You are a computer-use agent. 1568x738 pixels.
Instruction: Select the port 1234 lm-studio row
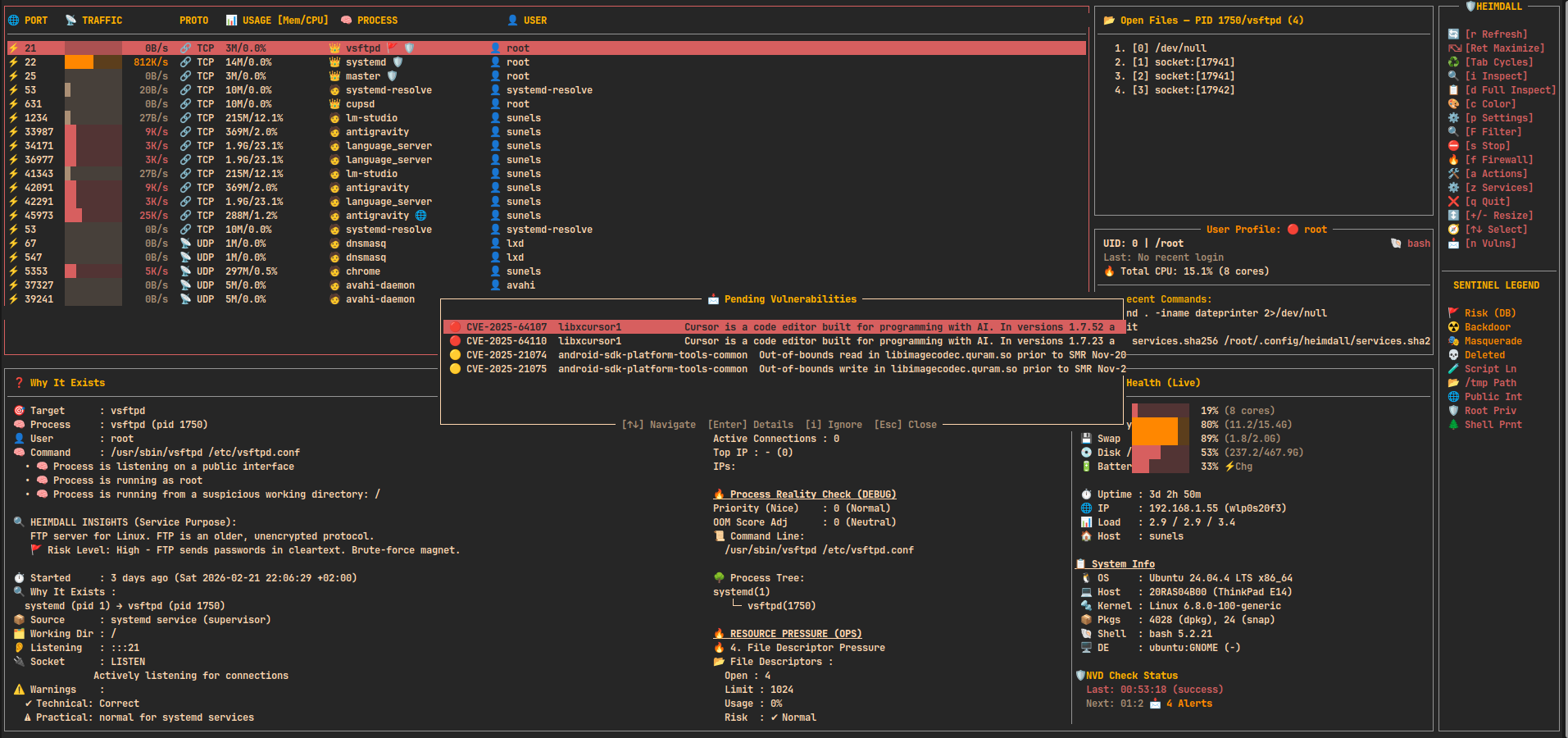(547, 118)
